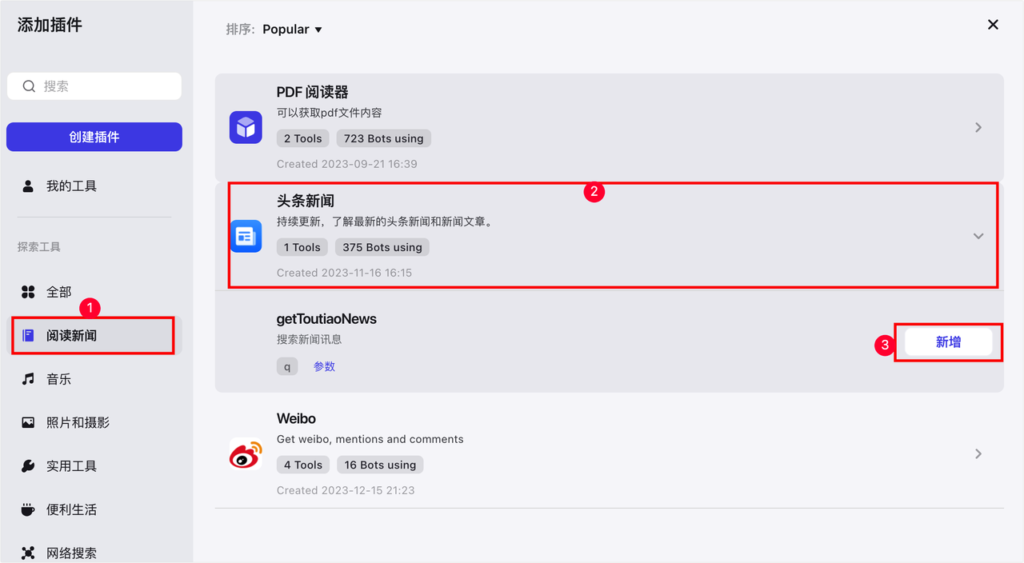Click Created 2023-12-15 21:23 text
Image resolution: width=1024 pixels, height=563 pixels.
coord(345,491)
